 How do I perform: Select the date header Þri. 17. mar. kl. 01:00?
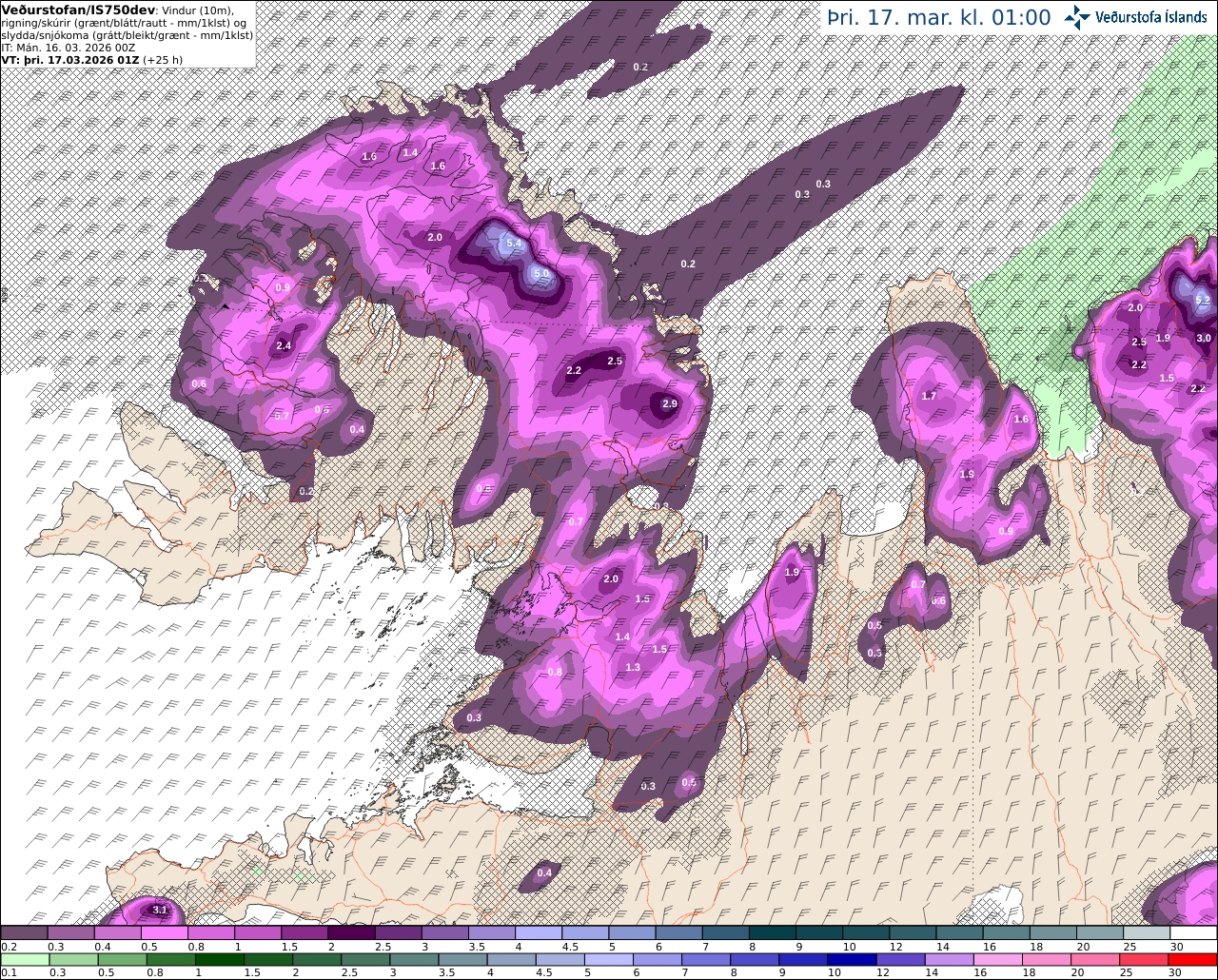(939, 17)
